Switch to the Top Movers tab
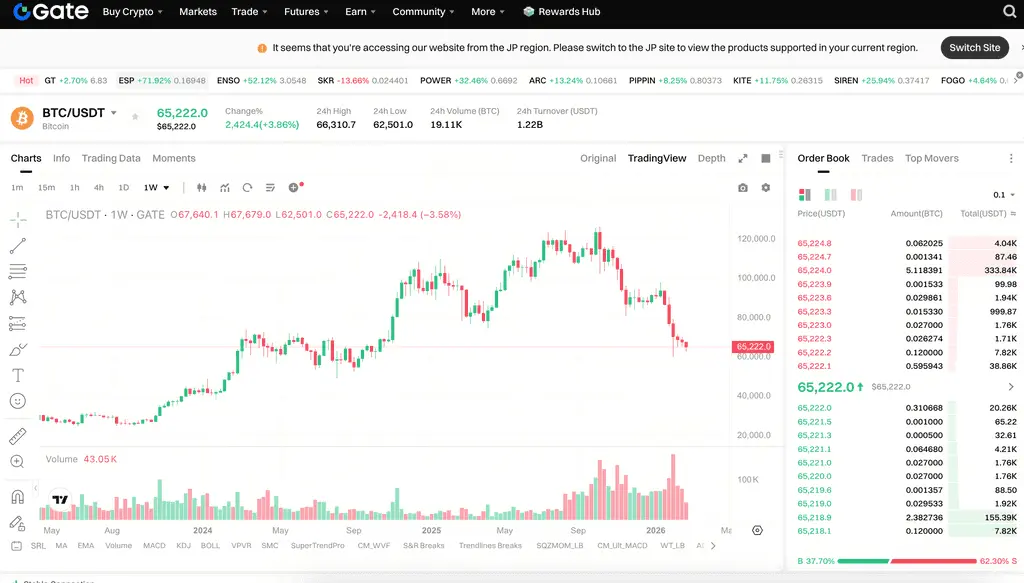 [932, 158]
